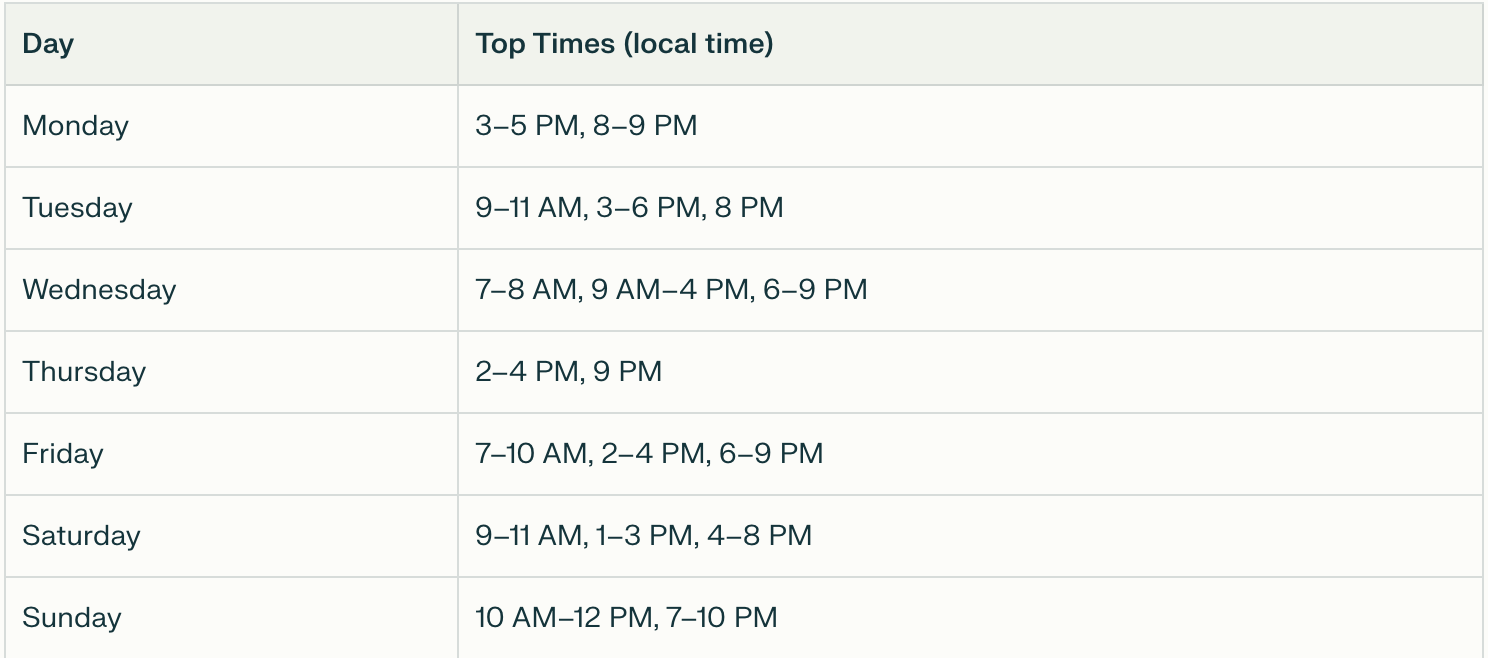The height and width of the screenshot is (658, 1488).
Task: Select the Tuesday row label
Action: 78,208
